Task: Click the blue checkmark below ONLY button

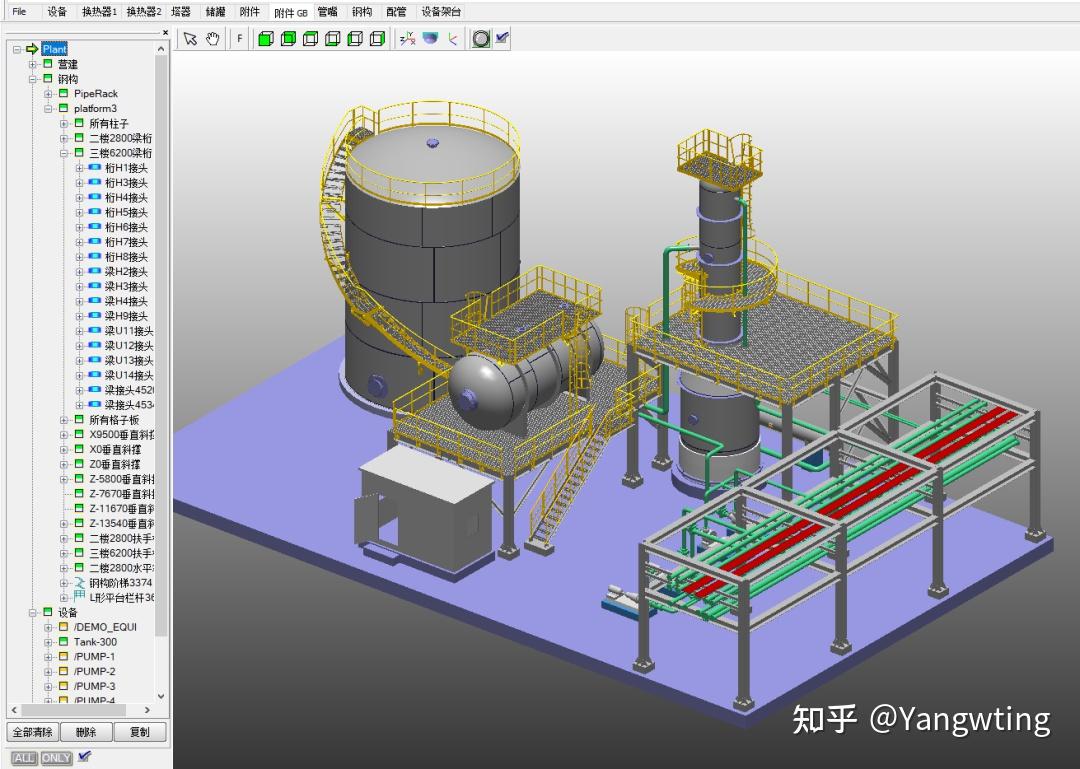Action: point(85,757)
